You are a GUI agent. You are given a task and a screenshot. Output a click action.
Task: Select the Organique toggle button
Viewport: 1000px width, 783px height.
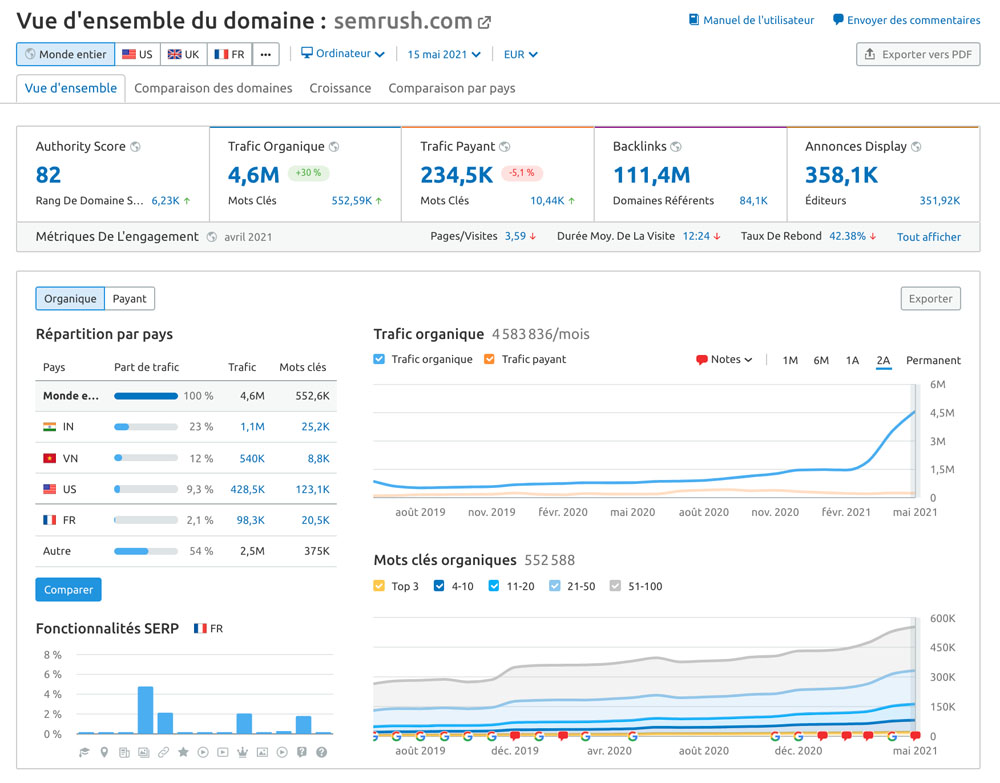[x=70, y=298]
